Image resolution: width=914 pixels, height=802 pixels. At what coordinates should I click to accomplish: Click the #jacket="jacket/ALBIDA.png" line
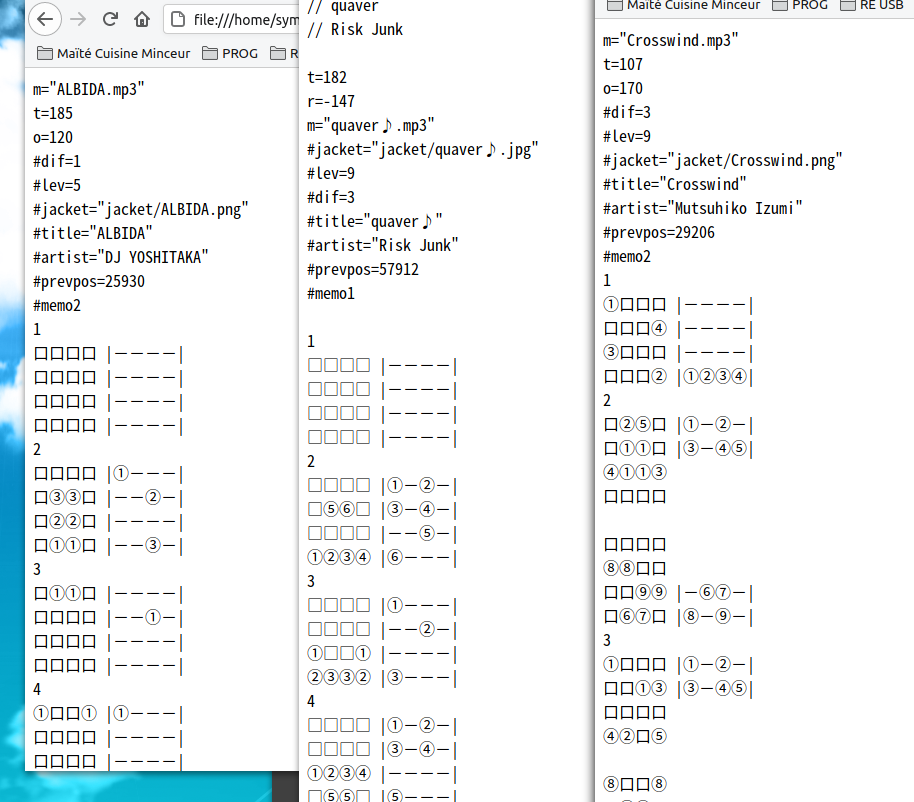point(140,210)
